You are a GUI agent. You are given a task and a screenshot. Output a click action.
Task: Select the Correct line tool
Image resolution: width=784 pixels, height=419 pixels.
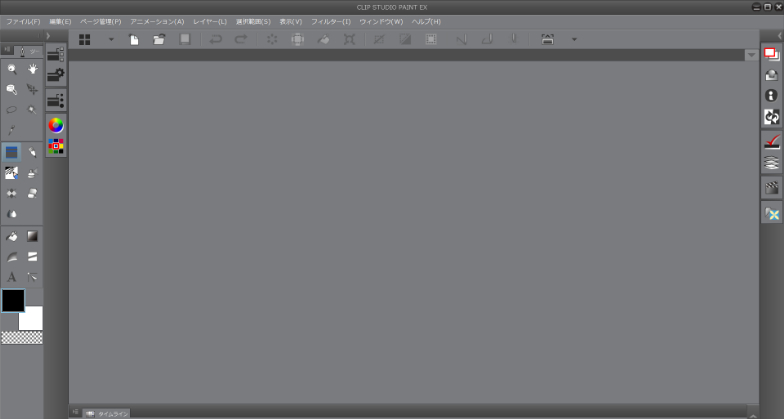pos(32,277)
